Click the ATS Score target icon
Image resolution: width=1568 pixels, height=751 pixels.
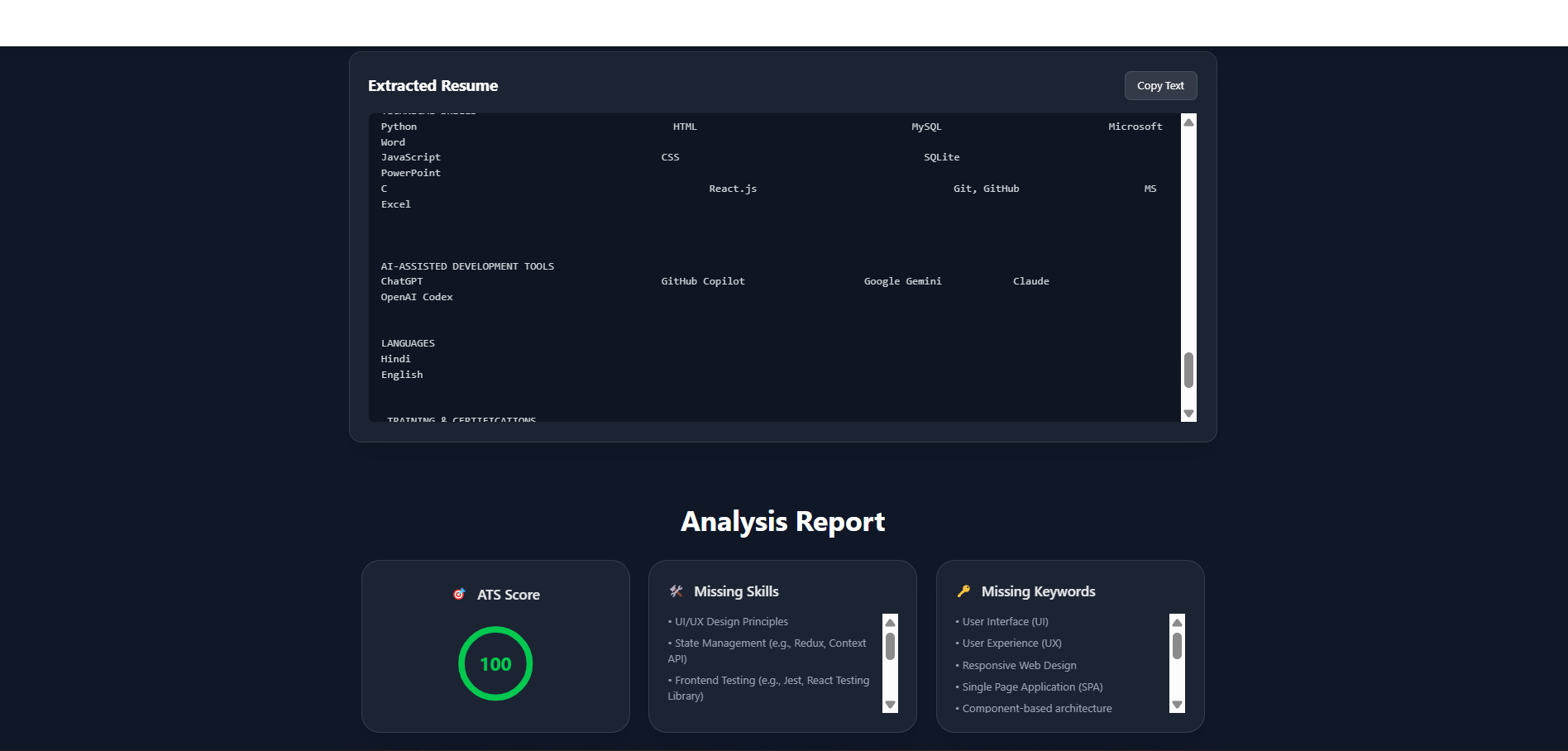coord(459,594)
